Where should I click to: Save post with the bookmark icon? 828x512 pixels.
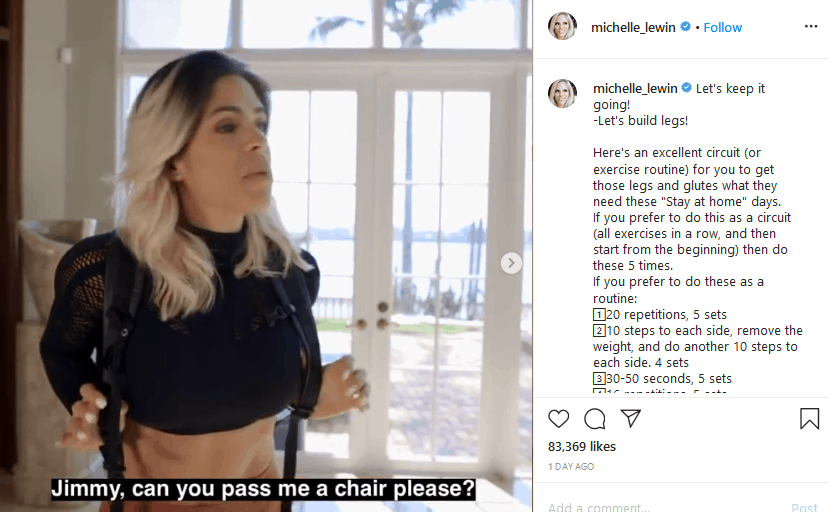pos(809,419)
